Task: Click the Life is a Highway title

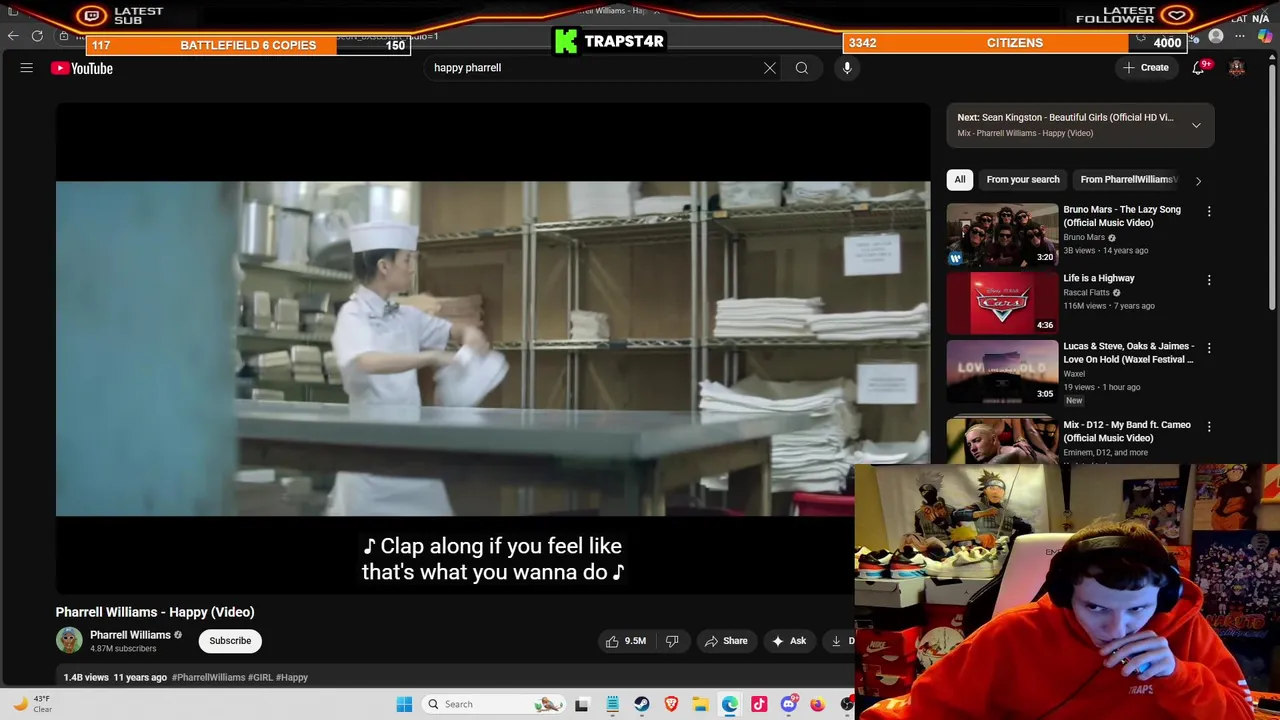Action: [x=1099, y=278]
